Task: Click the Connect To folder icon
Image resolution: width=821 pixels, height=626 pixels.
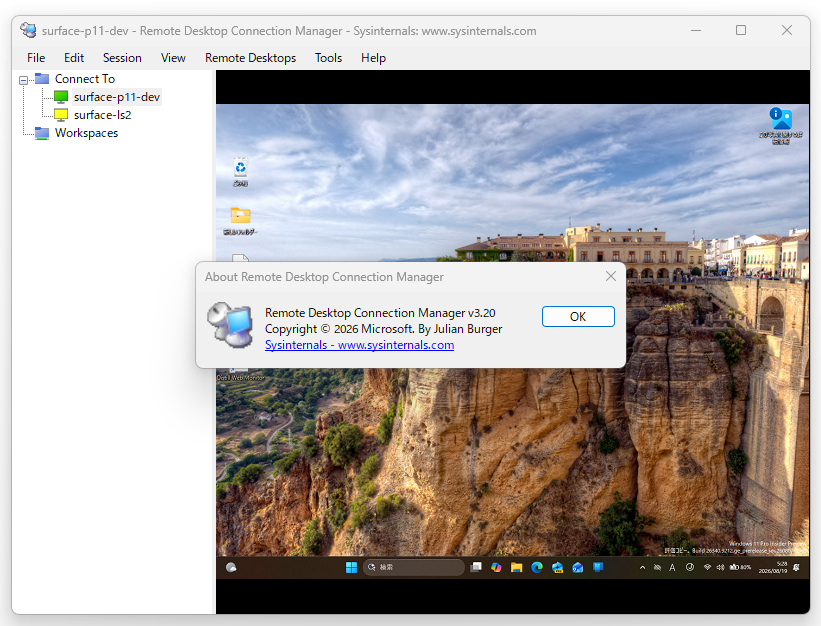Action: tap(42, 79)
